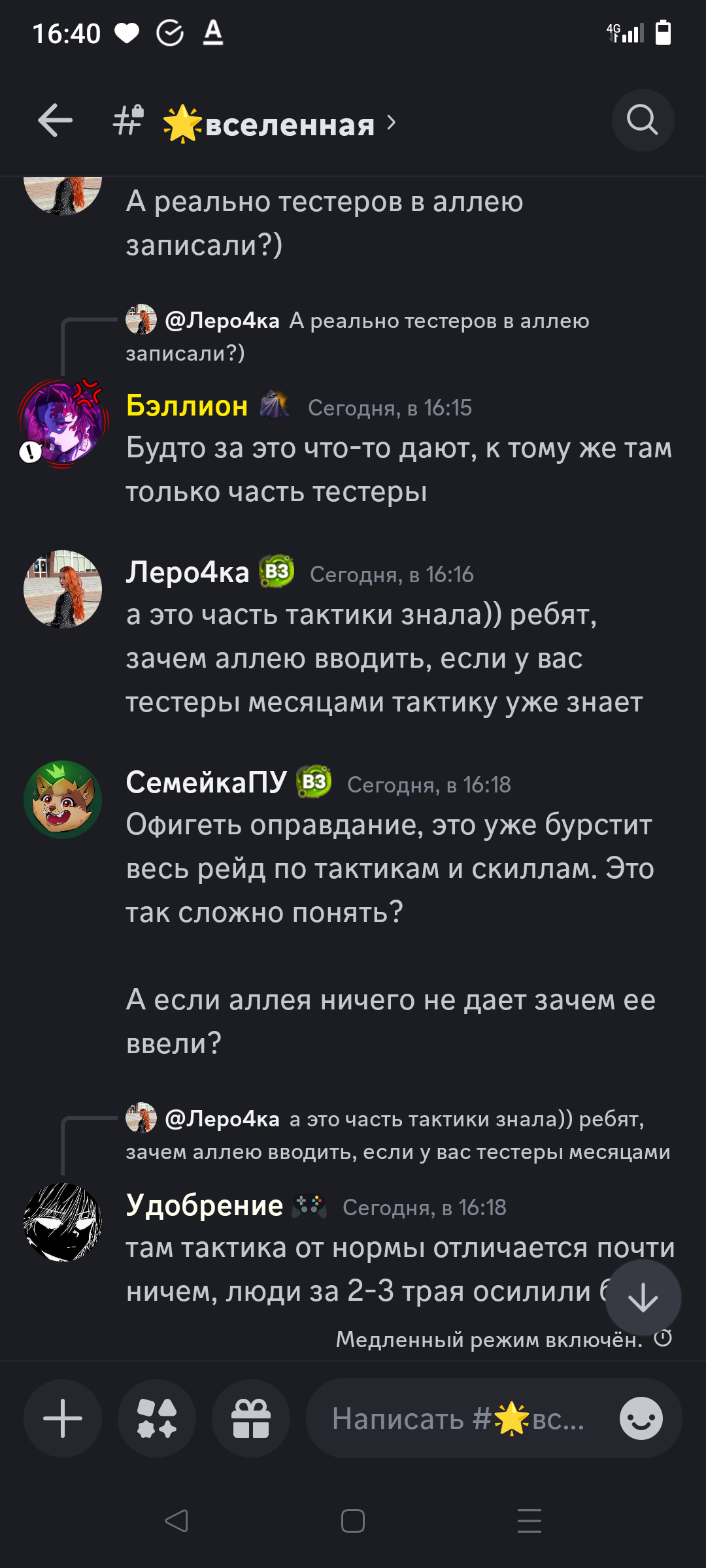Jump to latest messages down arrow
This screenshot has height=1568, width=706.
[643, 1298]
